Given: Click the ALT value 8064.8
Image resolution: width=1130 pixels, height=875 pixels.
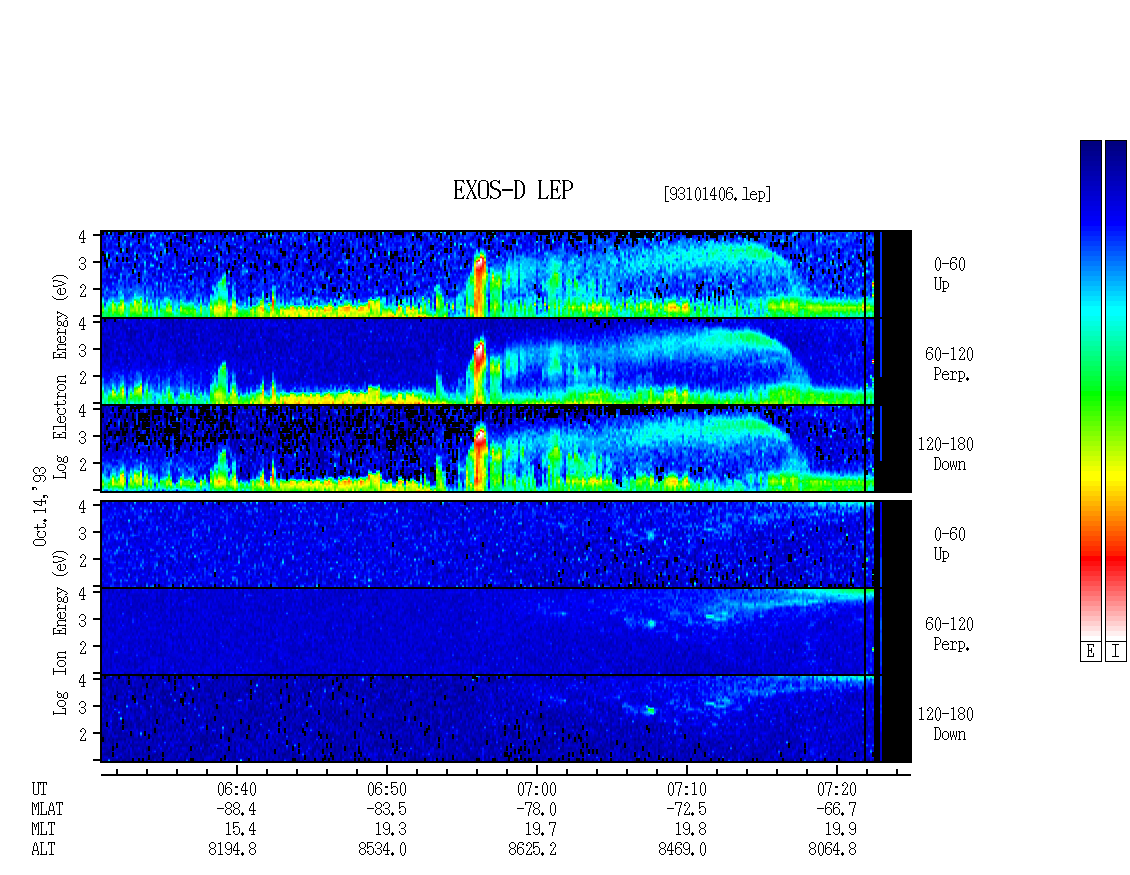Looking at the screenshot, I should coord(832,850).
